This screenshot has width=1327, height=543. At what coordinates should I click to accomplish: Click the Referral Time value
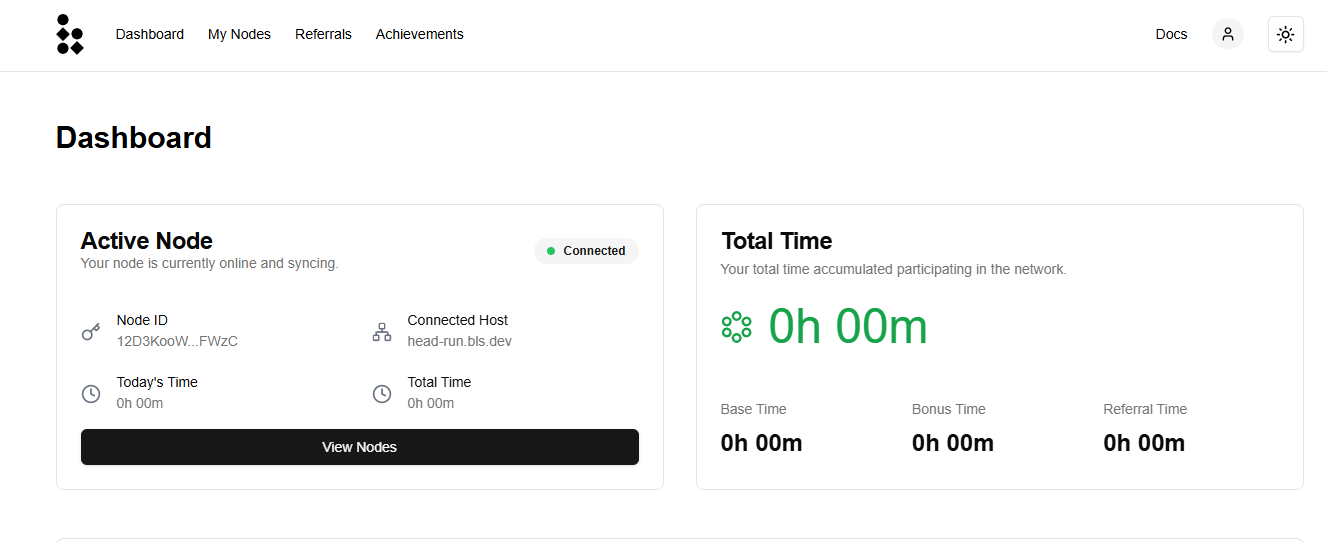(x=1143, y=443)
